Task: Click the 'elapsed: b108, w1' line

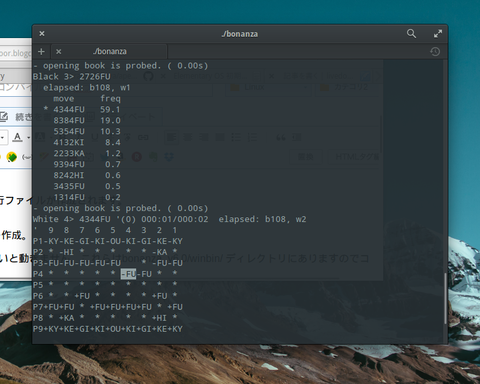Action: pyautogui.click(x=87, y=88)
